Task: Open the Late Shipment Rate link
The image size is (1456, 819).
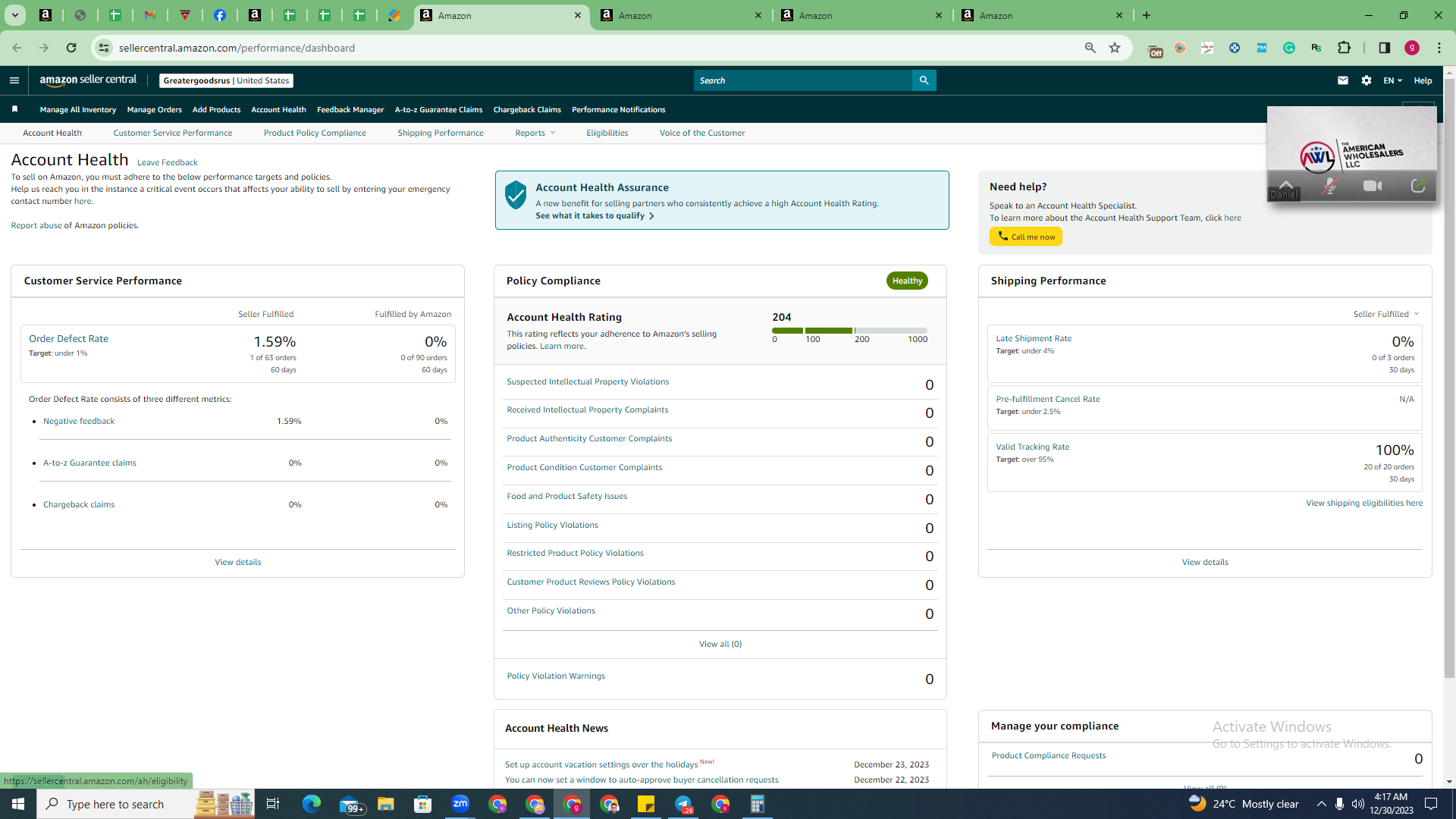Action: [x=1034, y=338]
